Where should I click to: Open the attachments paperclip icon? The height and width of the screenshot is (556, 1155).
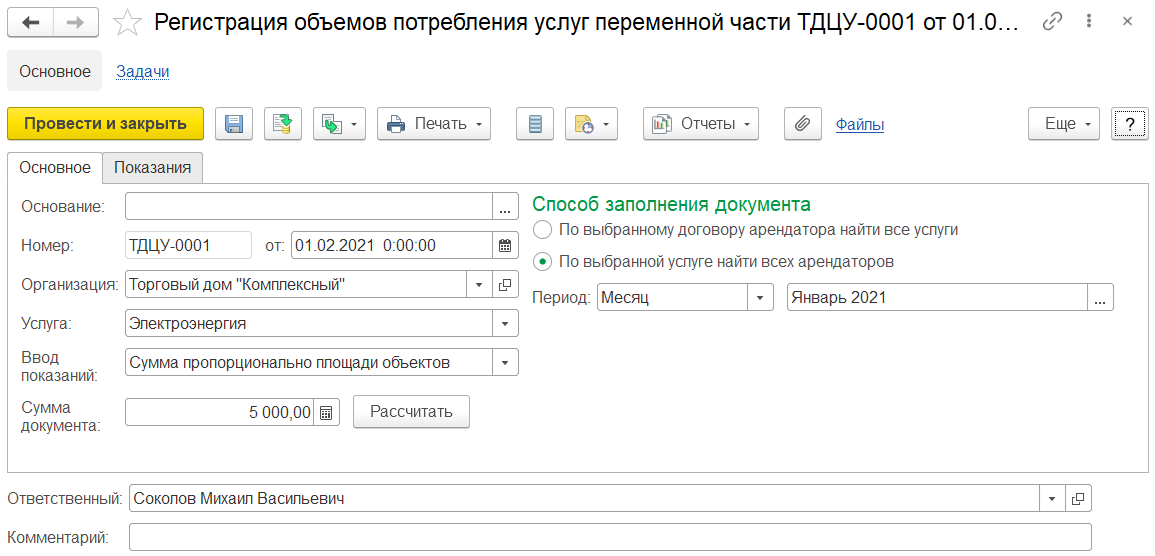(x=801, y=124)
